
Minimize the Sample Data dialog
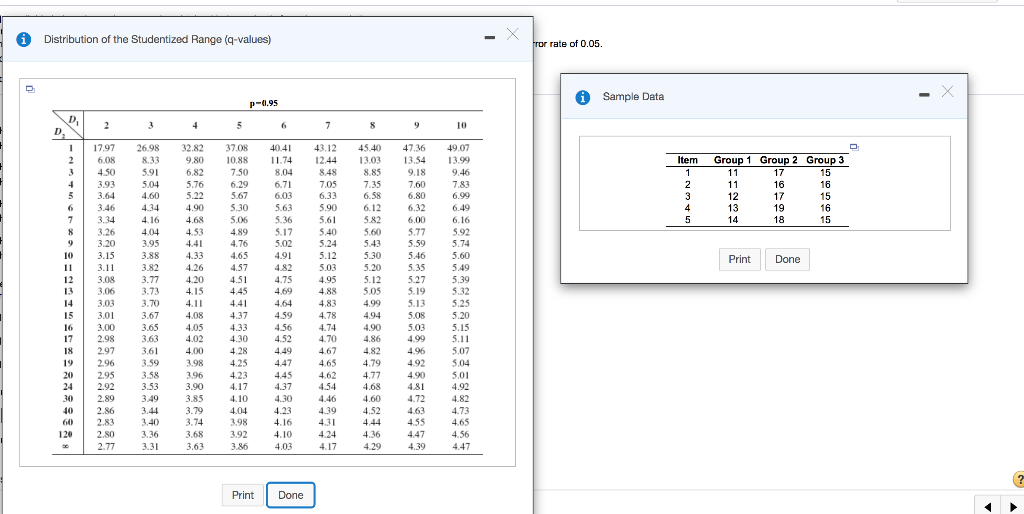tap(923, 97)
